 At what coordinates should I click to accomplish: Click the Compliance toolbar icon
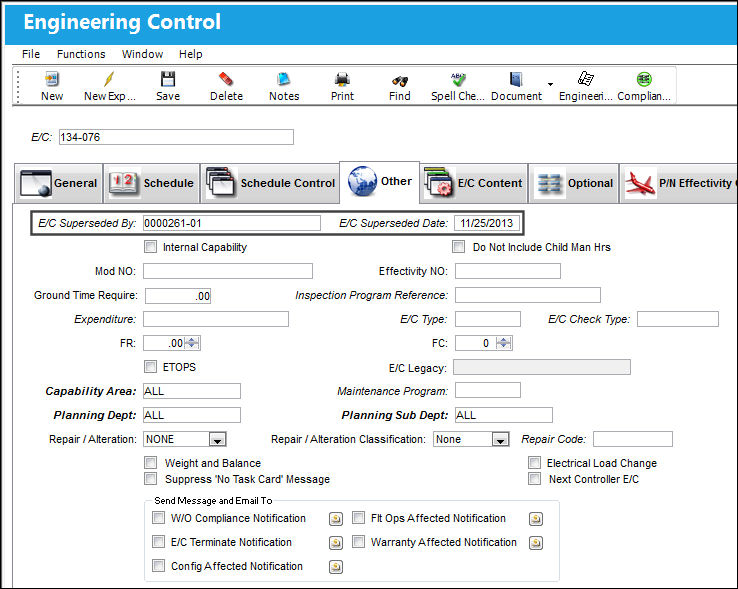(x=644, y=79)
